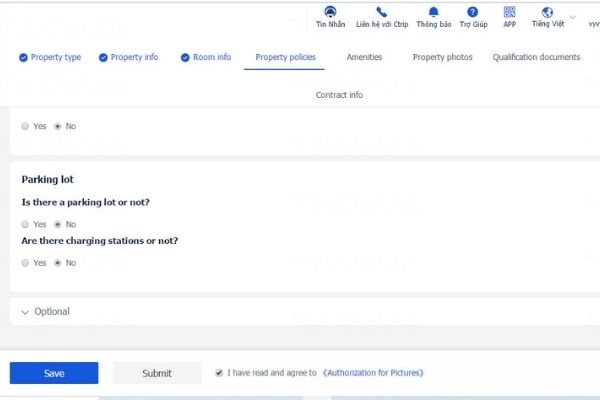Switch to the Amenities tab
Image resolution: width=600 pixels, height=400 pixels.
(364, 58)
